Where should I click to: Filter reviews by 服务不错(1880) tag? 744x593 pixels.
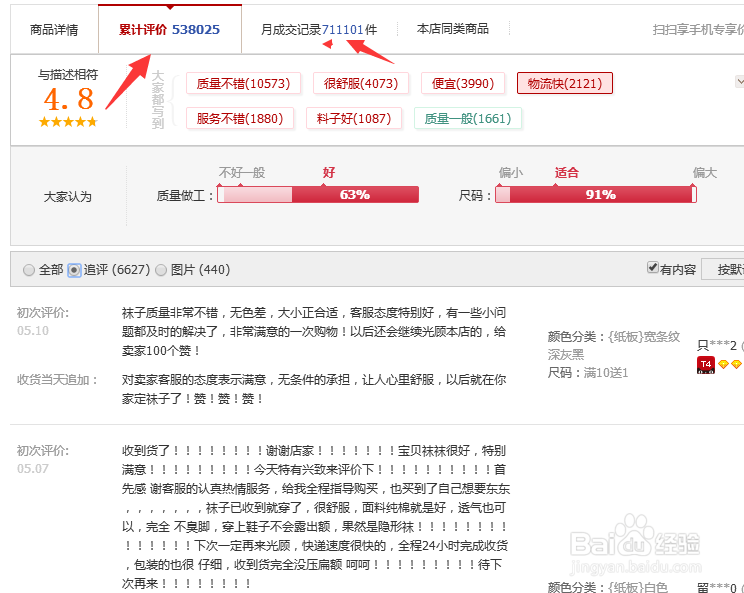click(240, 118)
